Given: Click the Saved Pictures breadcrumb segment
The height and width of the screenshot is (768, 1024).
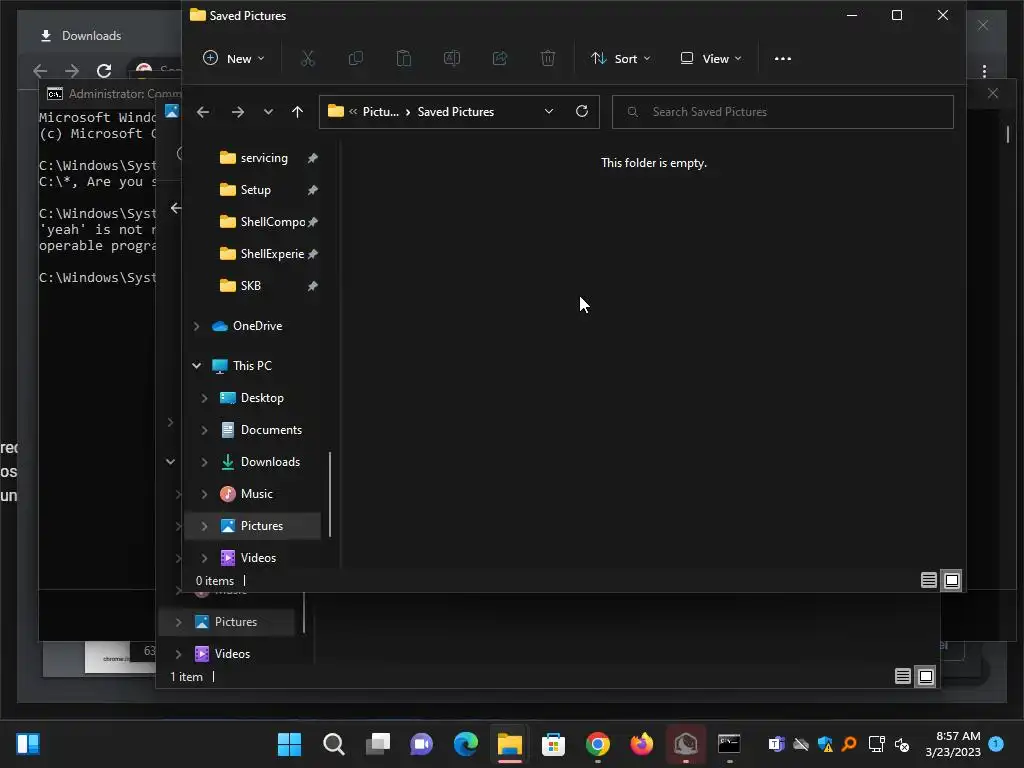Looking at the screenshot, I should [x=456, y=112].
